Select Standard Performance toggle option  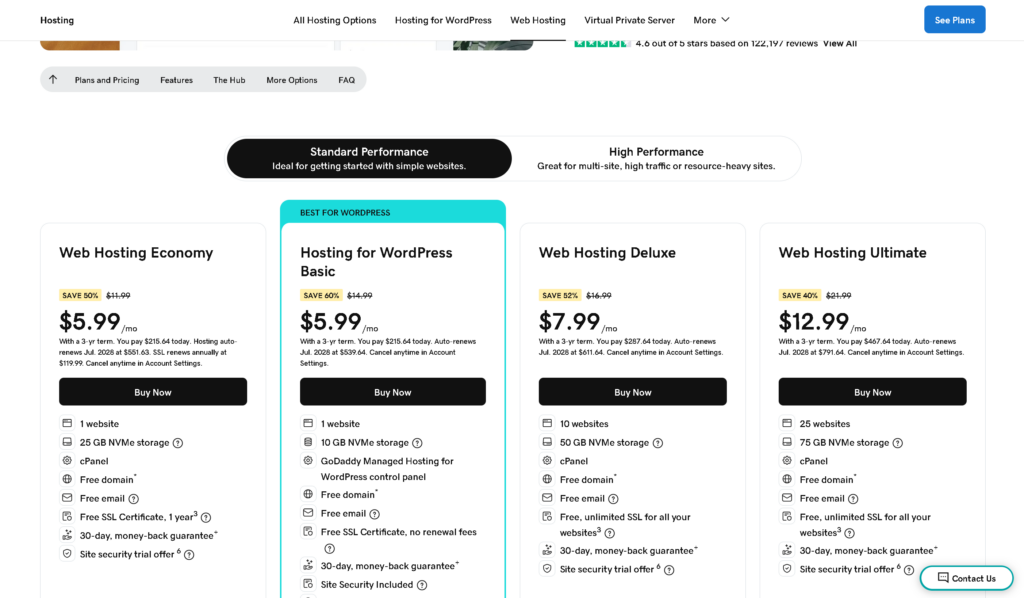coord(369,158)
